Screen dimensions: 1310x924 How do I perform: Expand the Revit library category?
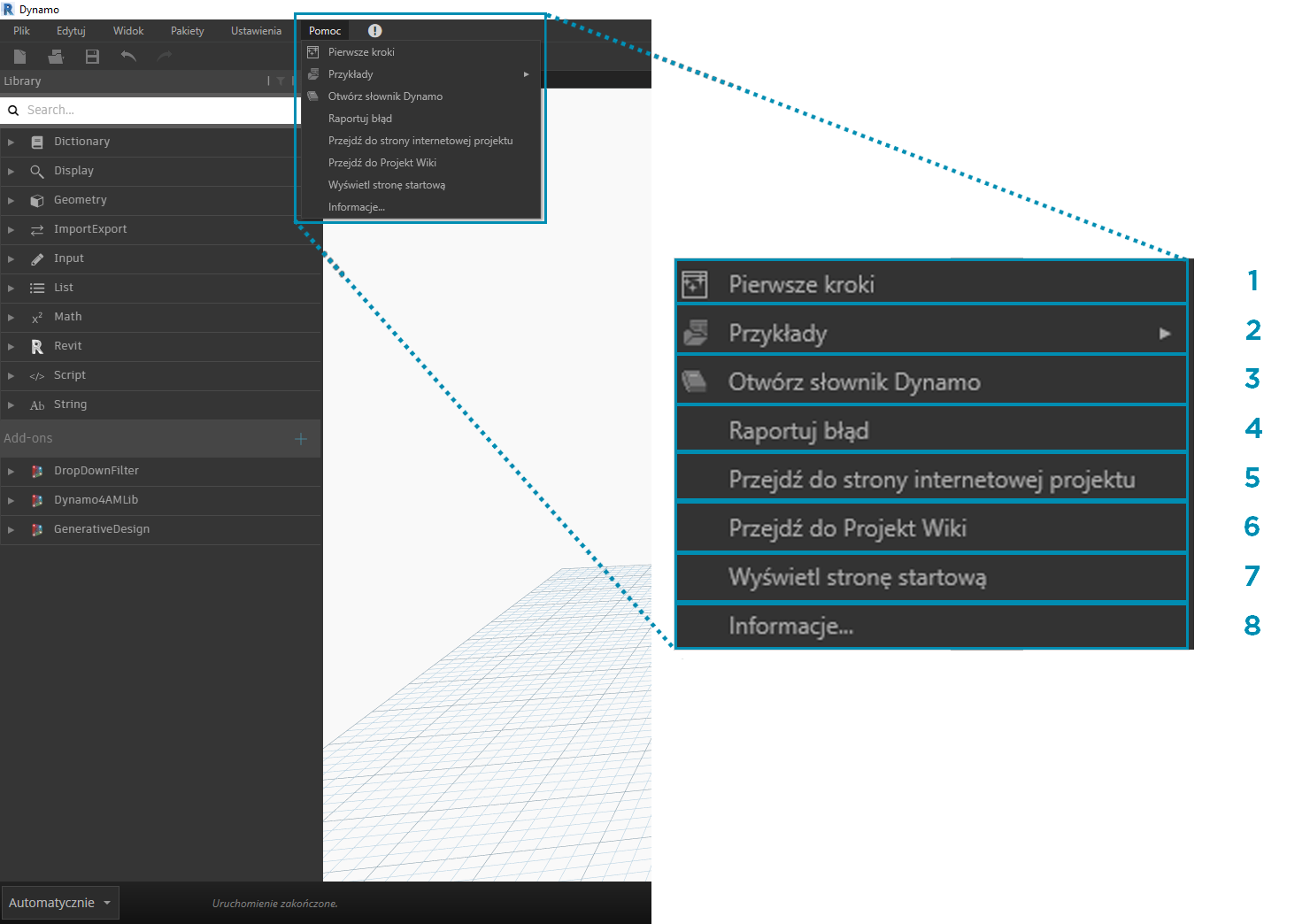pos(11,346)
